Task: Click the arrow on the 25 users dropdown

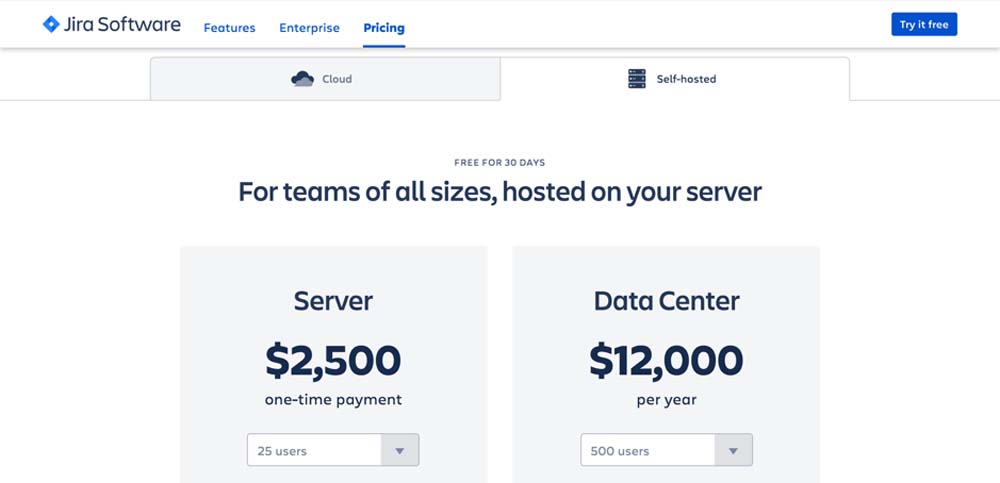Action: coord(400,451)
